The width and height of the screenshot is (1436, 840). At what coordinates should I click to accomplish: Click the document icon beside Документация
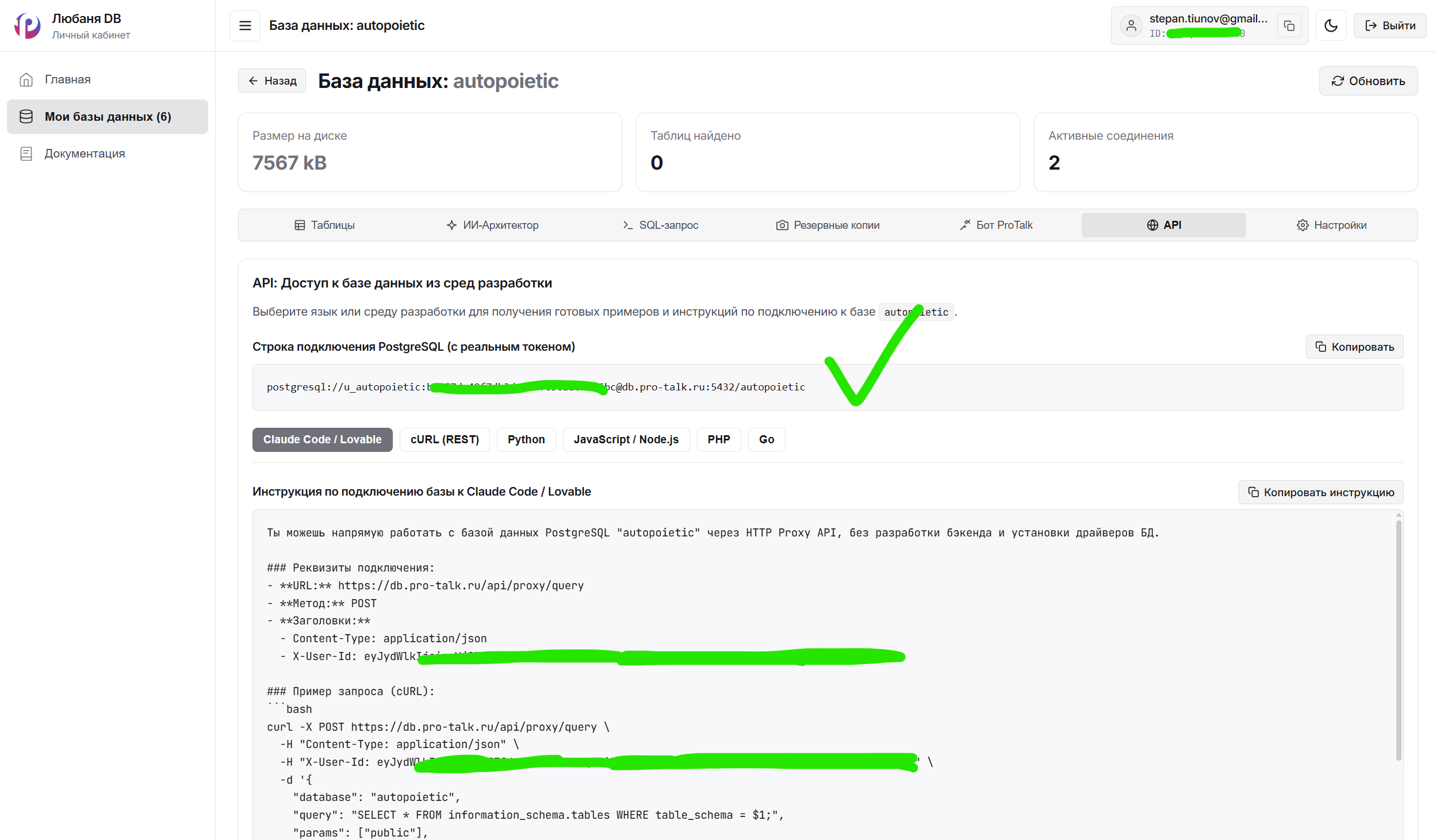click(26, 154)
